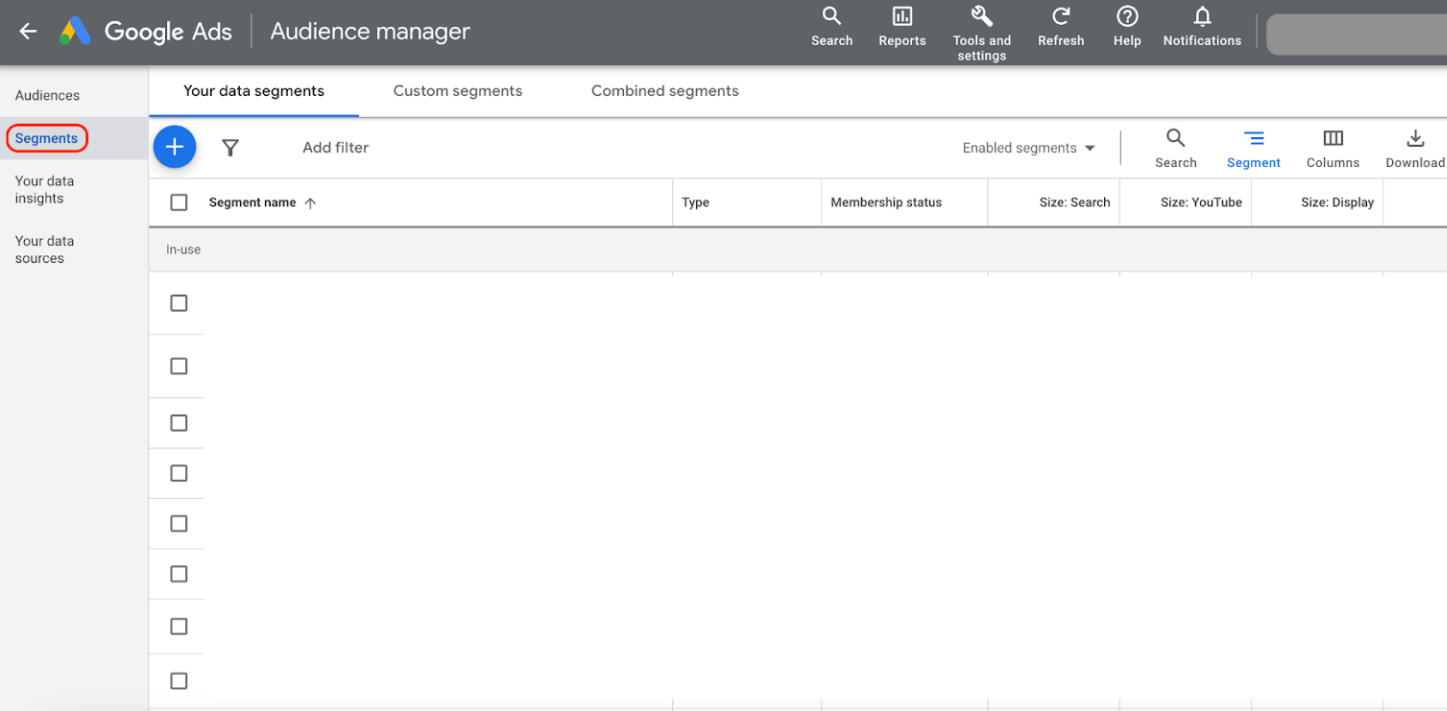Check the first segment row checkbox

[178, 302]
